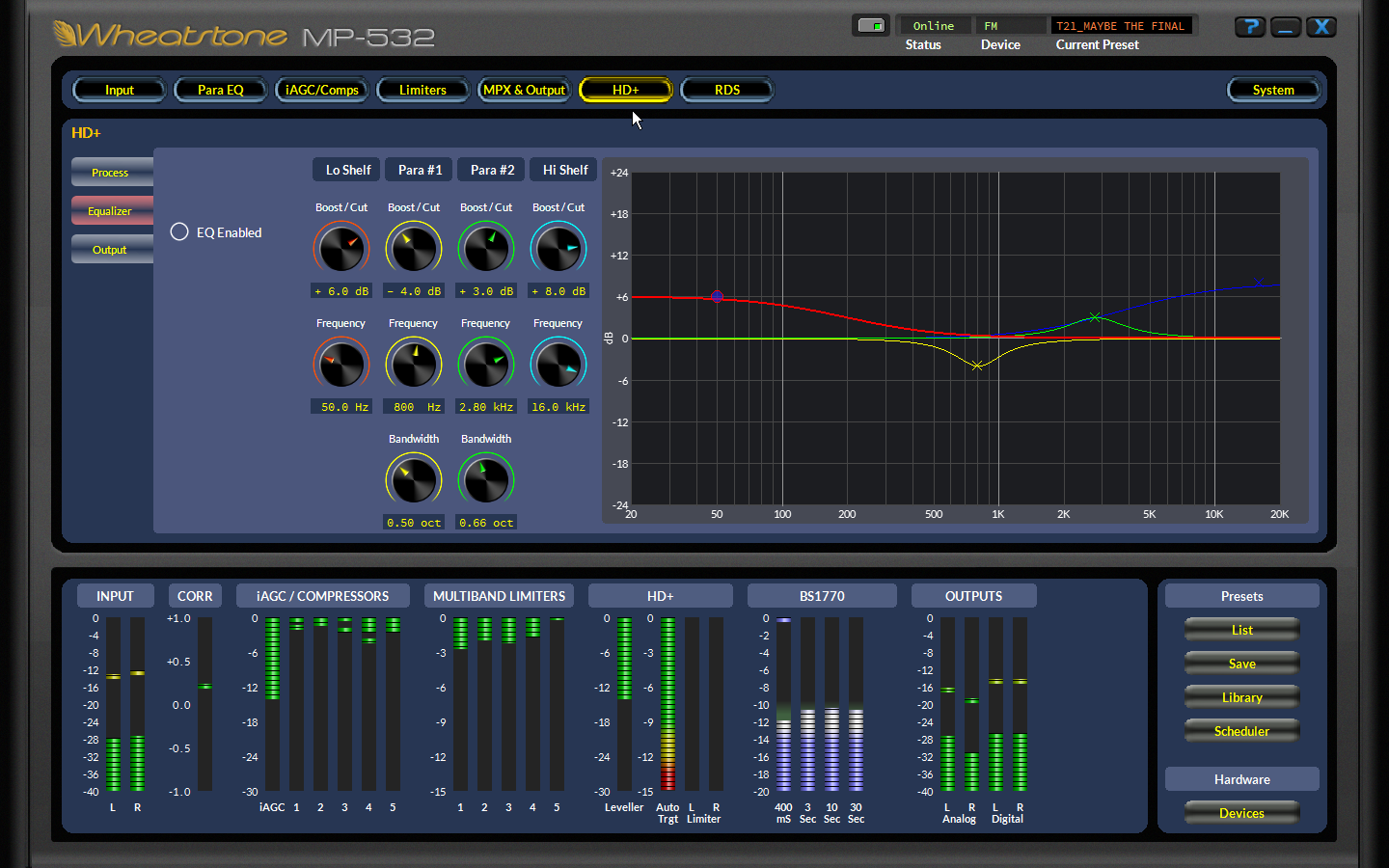Click the blue Hi Shelf marker on graph
This screenshot has height=868, width=1389.
click(x=1258, y=283)
